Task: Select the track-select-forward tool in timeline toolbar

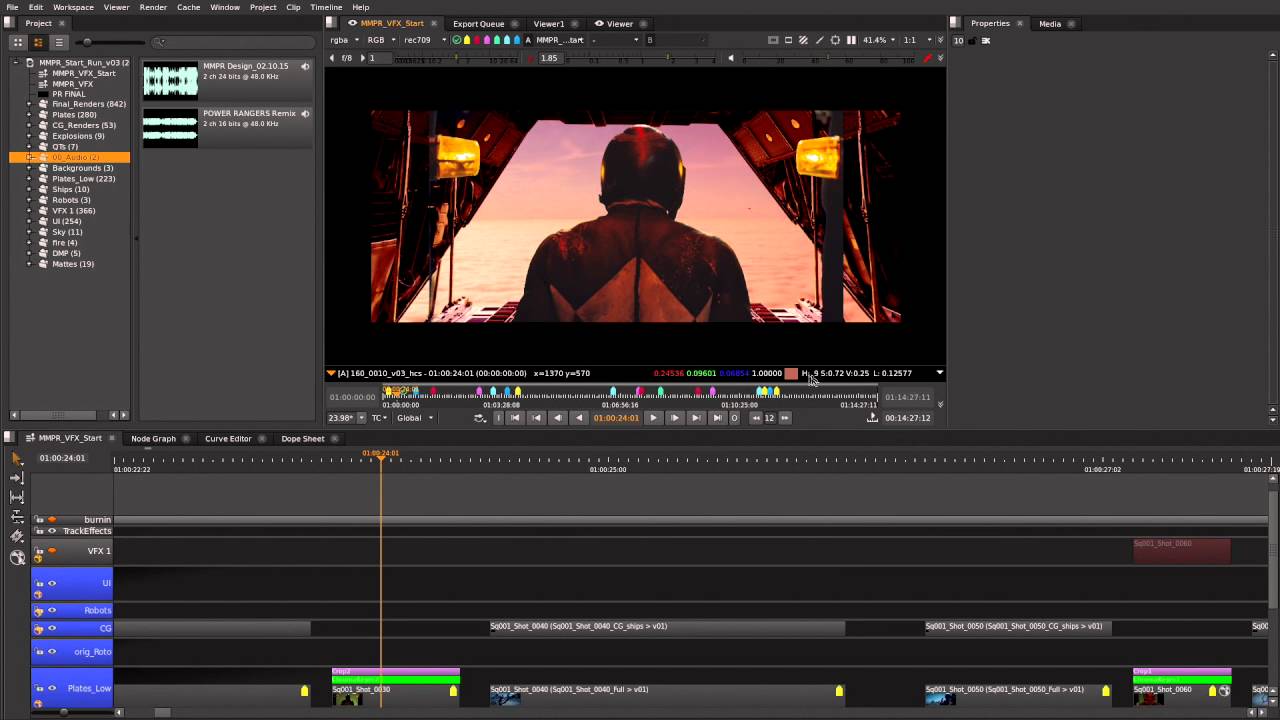Action: tap(16, 477)
